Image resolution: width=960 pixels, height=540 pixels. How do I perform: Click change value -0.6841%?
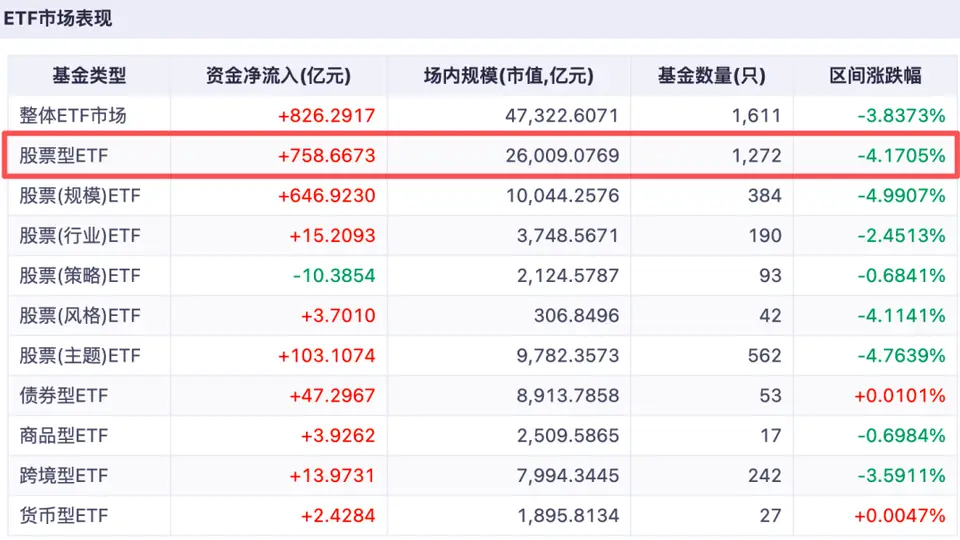[901, 276]
